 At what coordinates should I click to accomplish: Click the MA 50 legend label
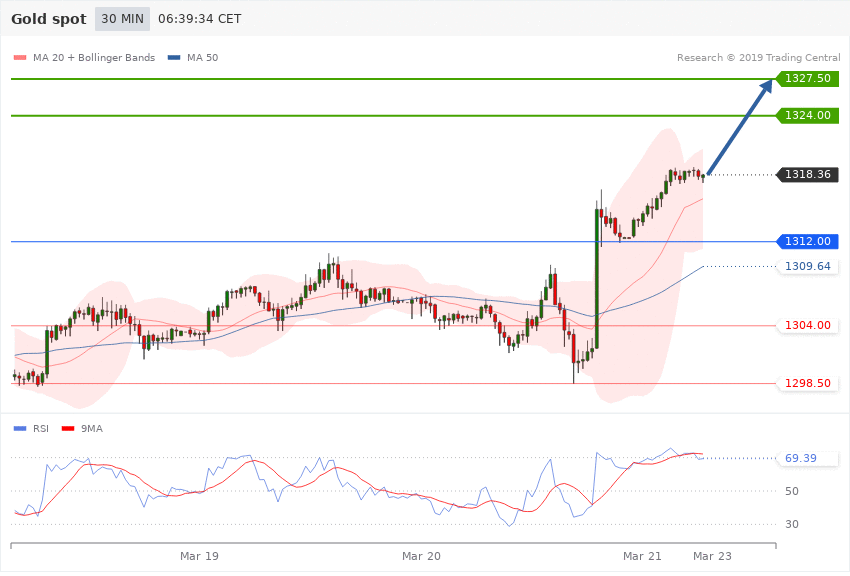click(202, 57)
